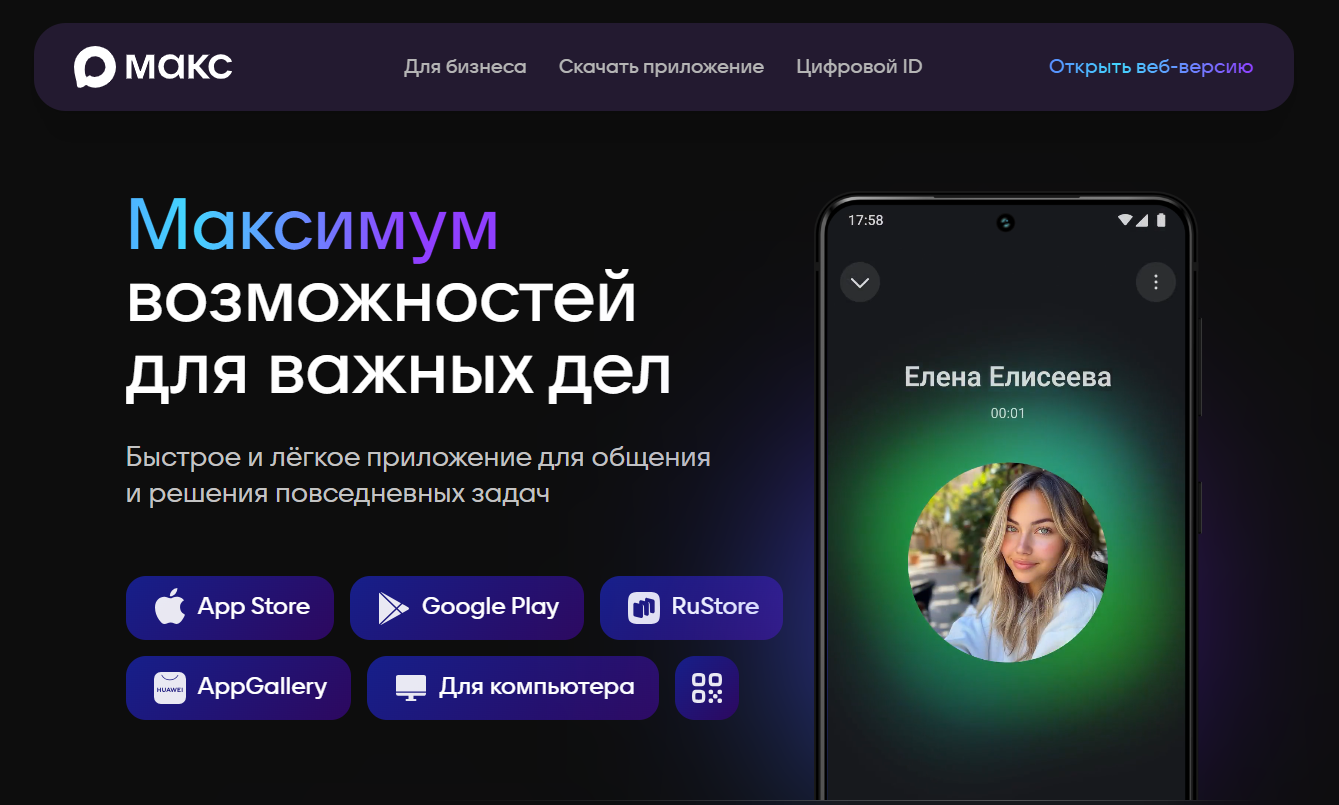Click the gradient Максимум headline
This screenshot has width=1339, height=805.
313,225
